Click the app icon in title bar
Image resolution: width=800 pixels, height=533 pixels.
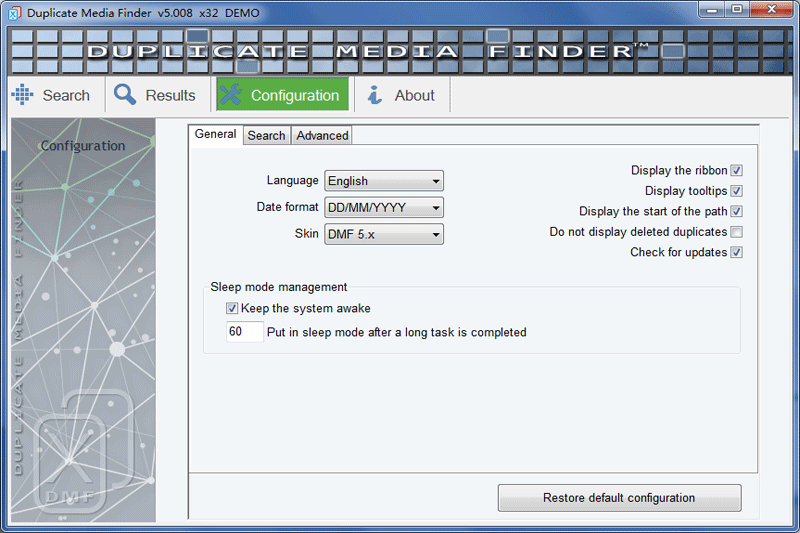(x=15, y=13)
